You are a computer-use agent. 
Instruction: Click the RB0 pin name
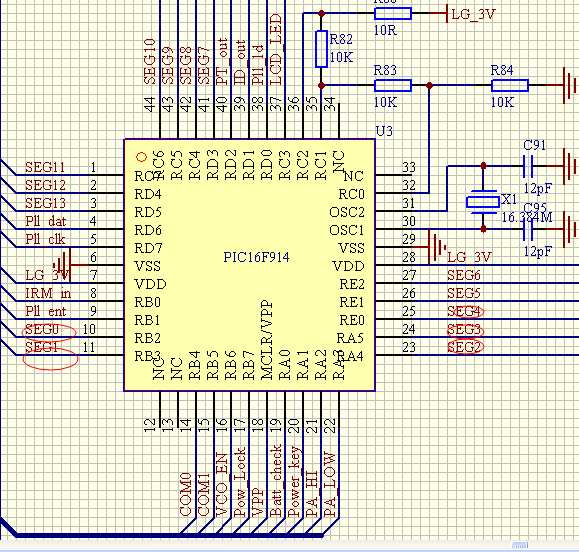[148, 302]
